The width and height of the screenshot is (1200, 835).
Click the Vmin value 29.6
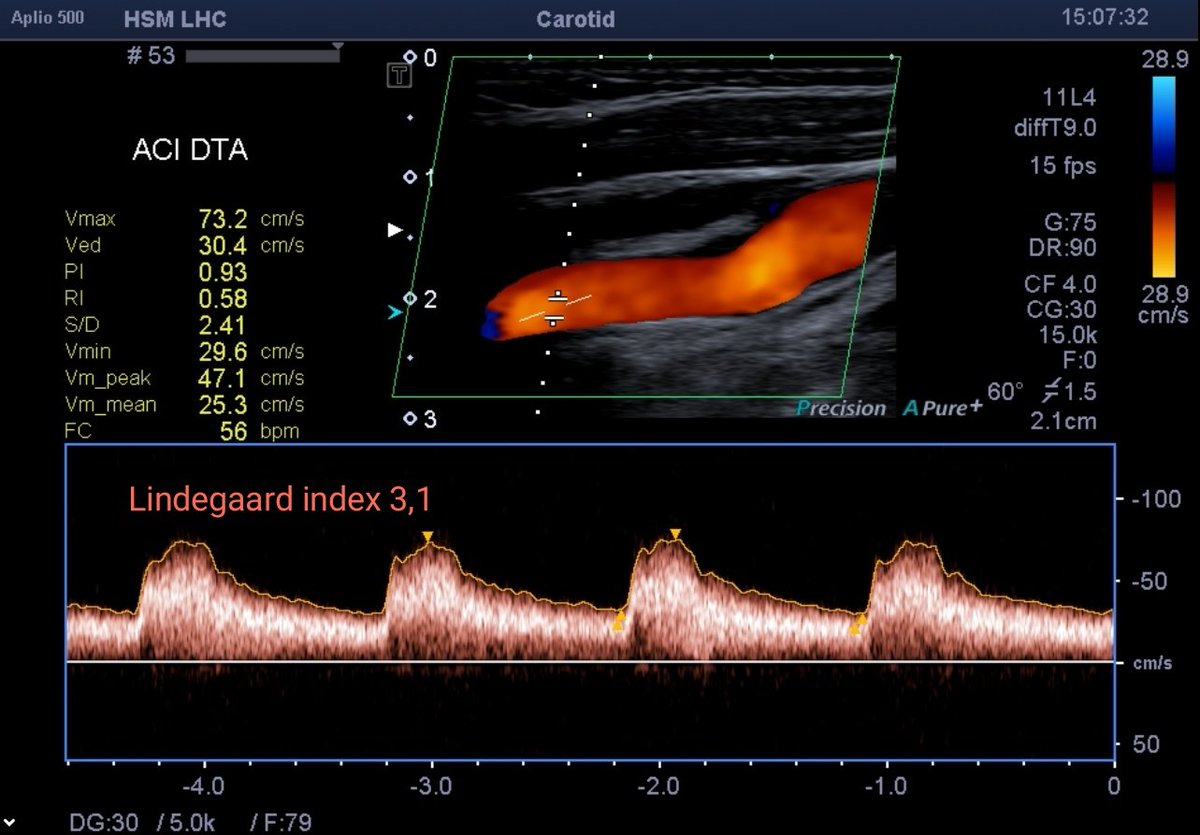click(222, 352)
